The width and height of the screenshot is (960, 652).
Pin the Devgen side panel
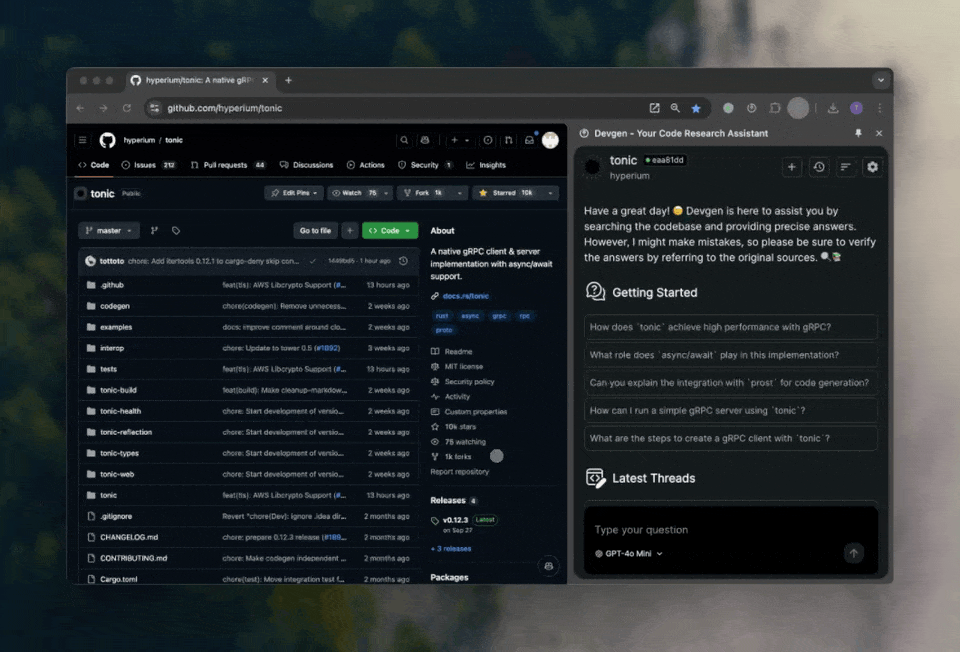(857, 133)
